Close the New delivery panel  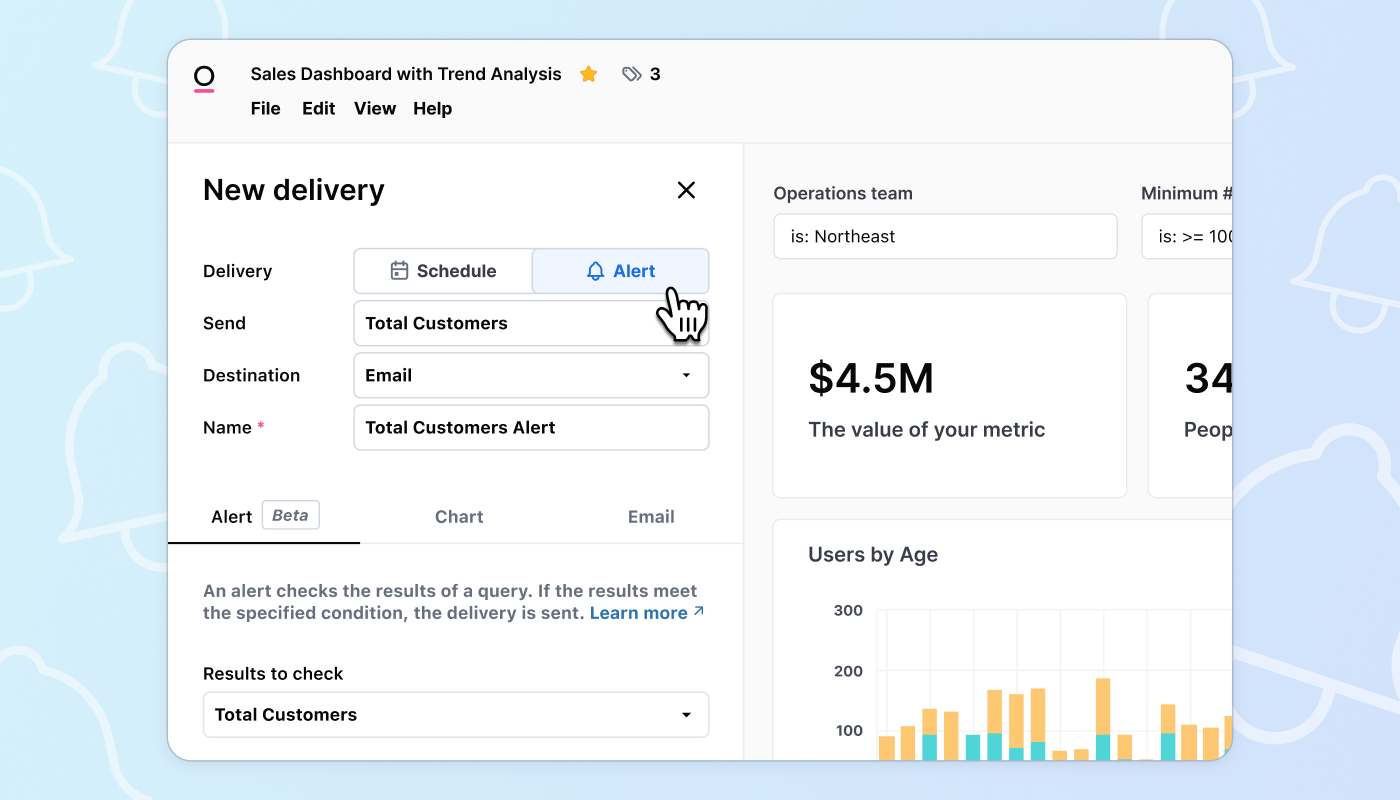pyautogui.click(x=686, y=190)
